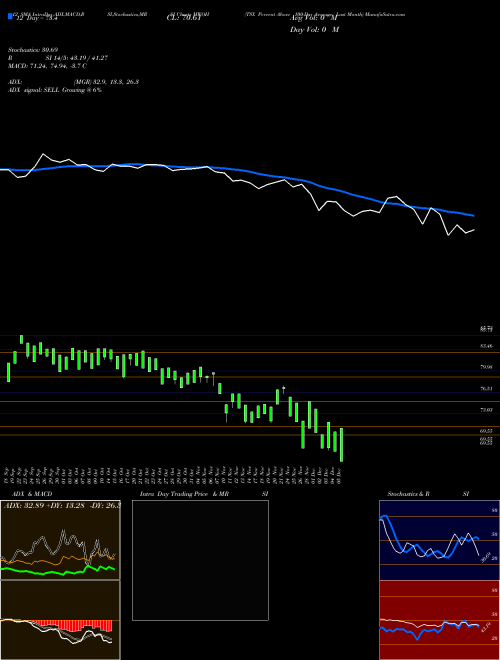500x660 pixels.
Task: Click the 'Stochastics & R' panel title
Action: tap(409, 494)
